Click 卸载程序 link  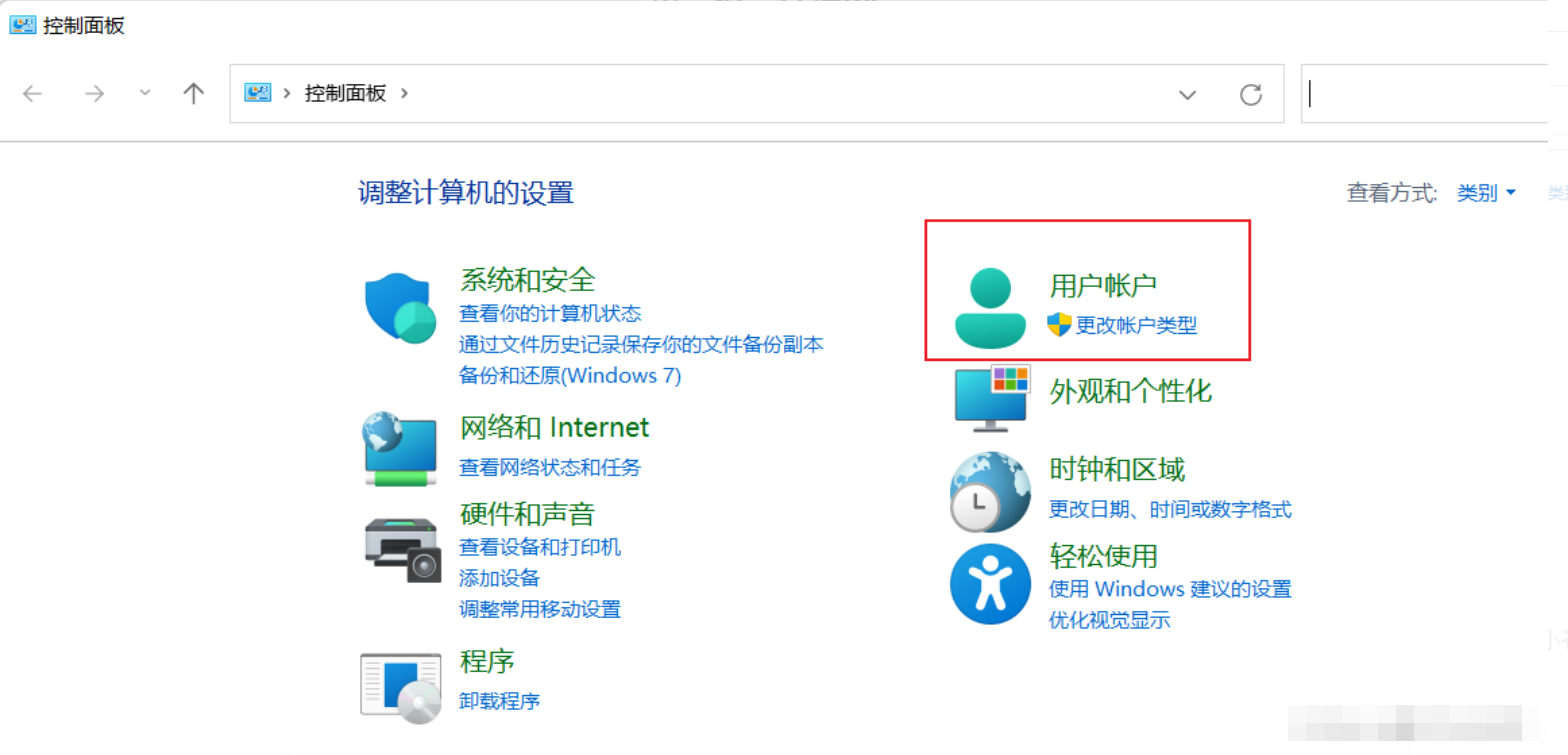[x=499, y=701]
